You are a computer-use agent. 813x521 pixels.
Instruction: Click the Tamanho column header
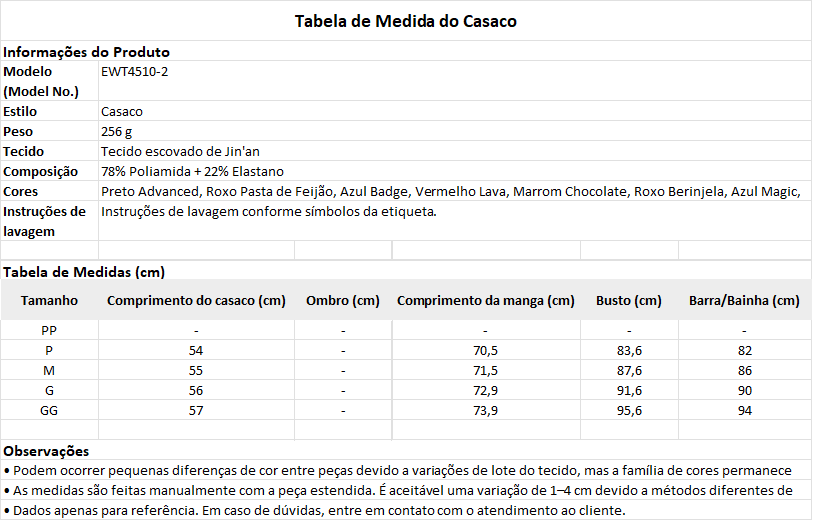[x=49, y=301]
